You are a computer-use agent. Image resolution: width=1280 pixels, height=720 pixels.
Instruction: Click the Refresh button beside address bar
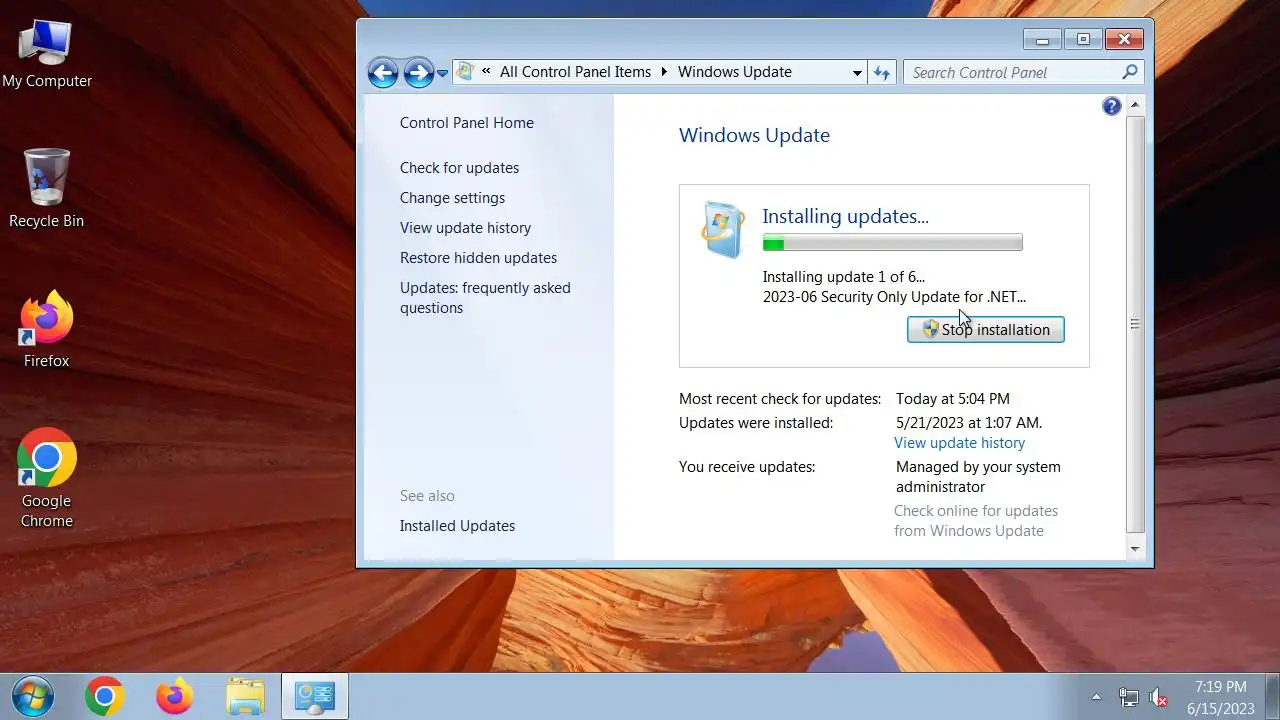(881, 72)
